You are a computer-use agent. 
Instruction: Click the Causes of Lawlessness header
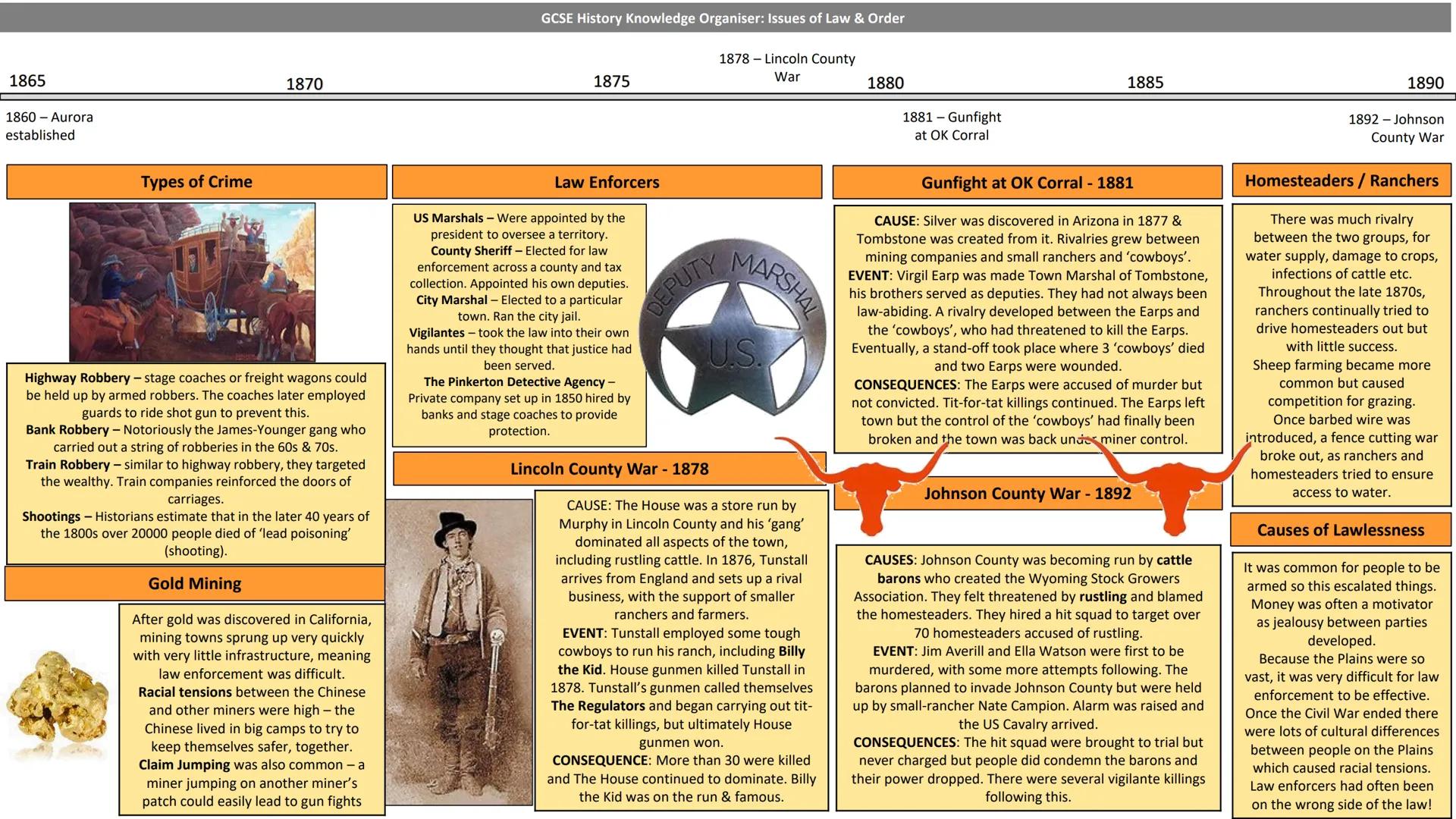[x=1341, y=529]
